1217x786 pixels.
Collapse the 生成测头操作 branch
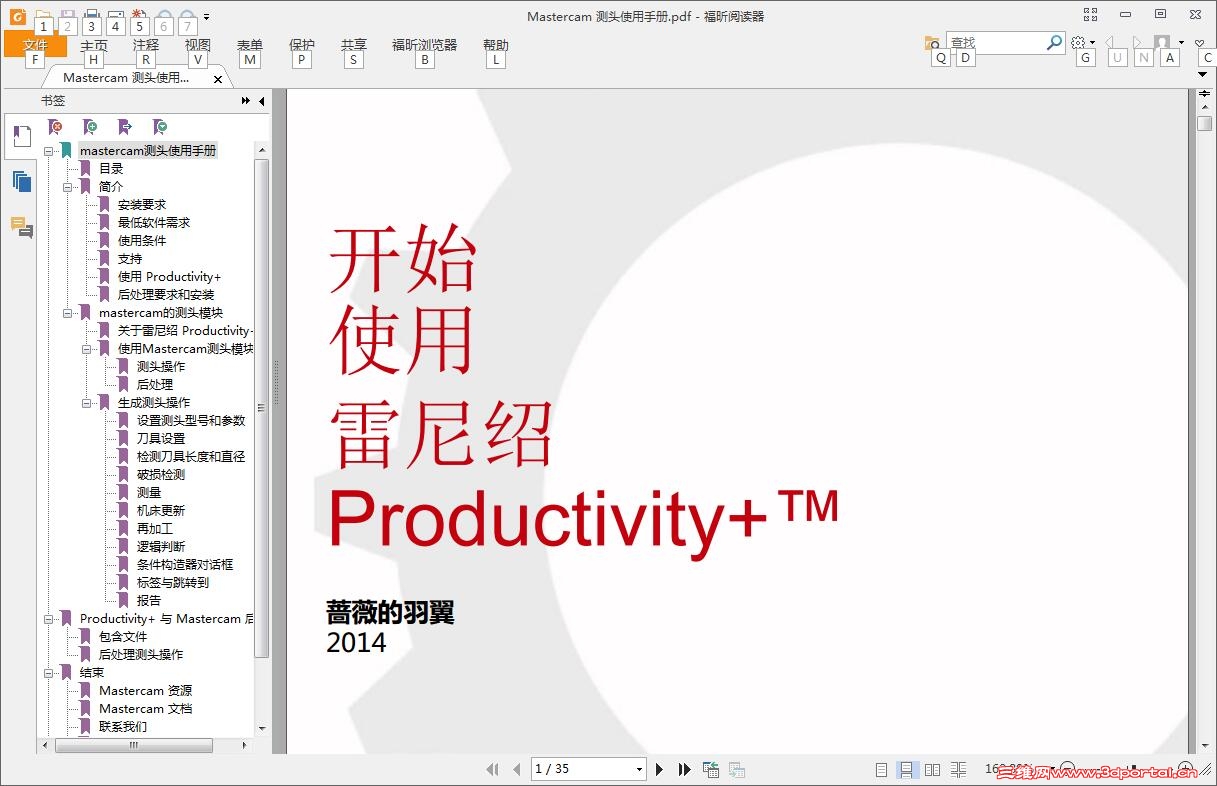point(87,403)
